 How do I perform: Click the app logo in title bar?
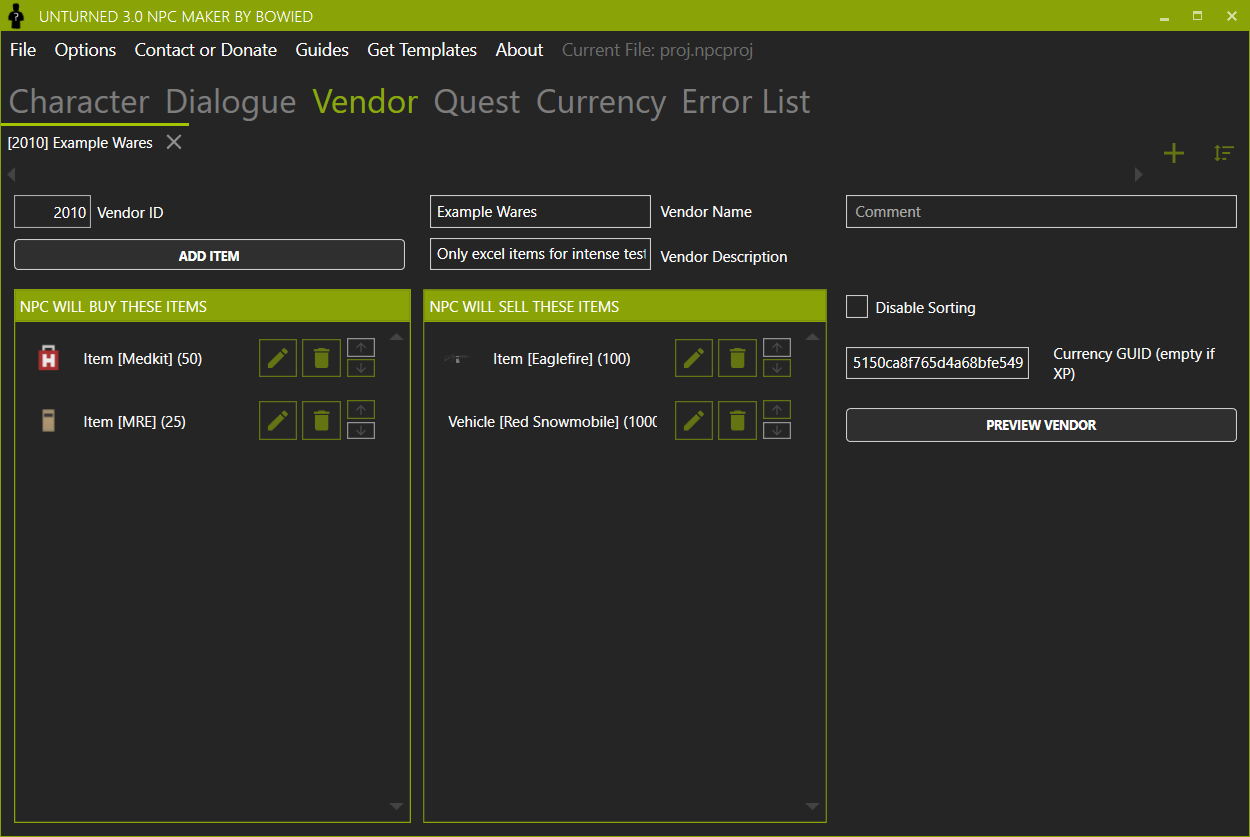[15, 16]
